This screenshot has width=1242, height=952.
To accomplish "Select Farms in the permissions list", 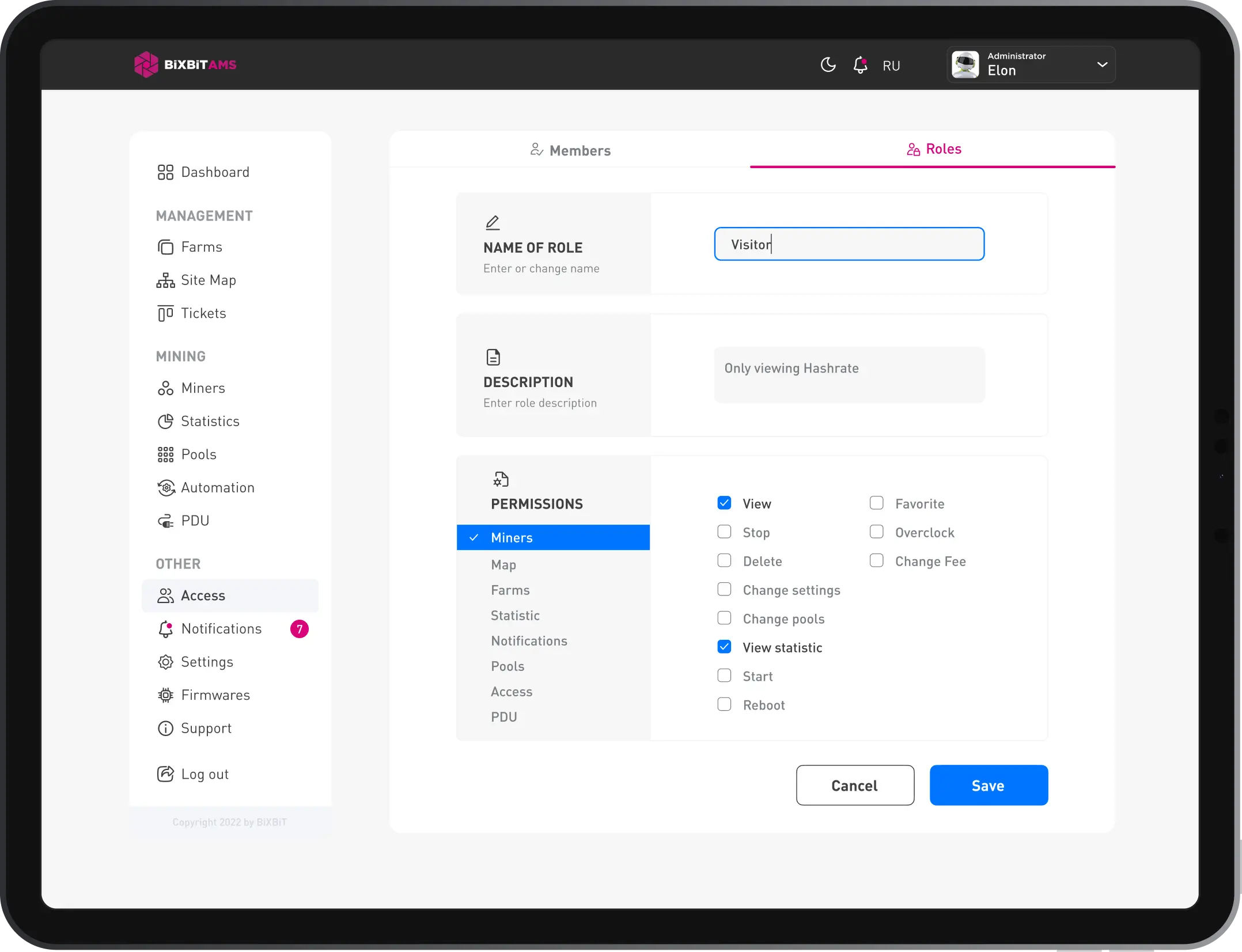I will [510, 590].
